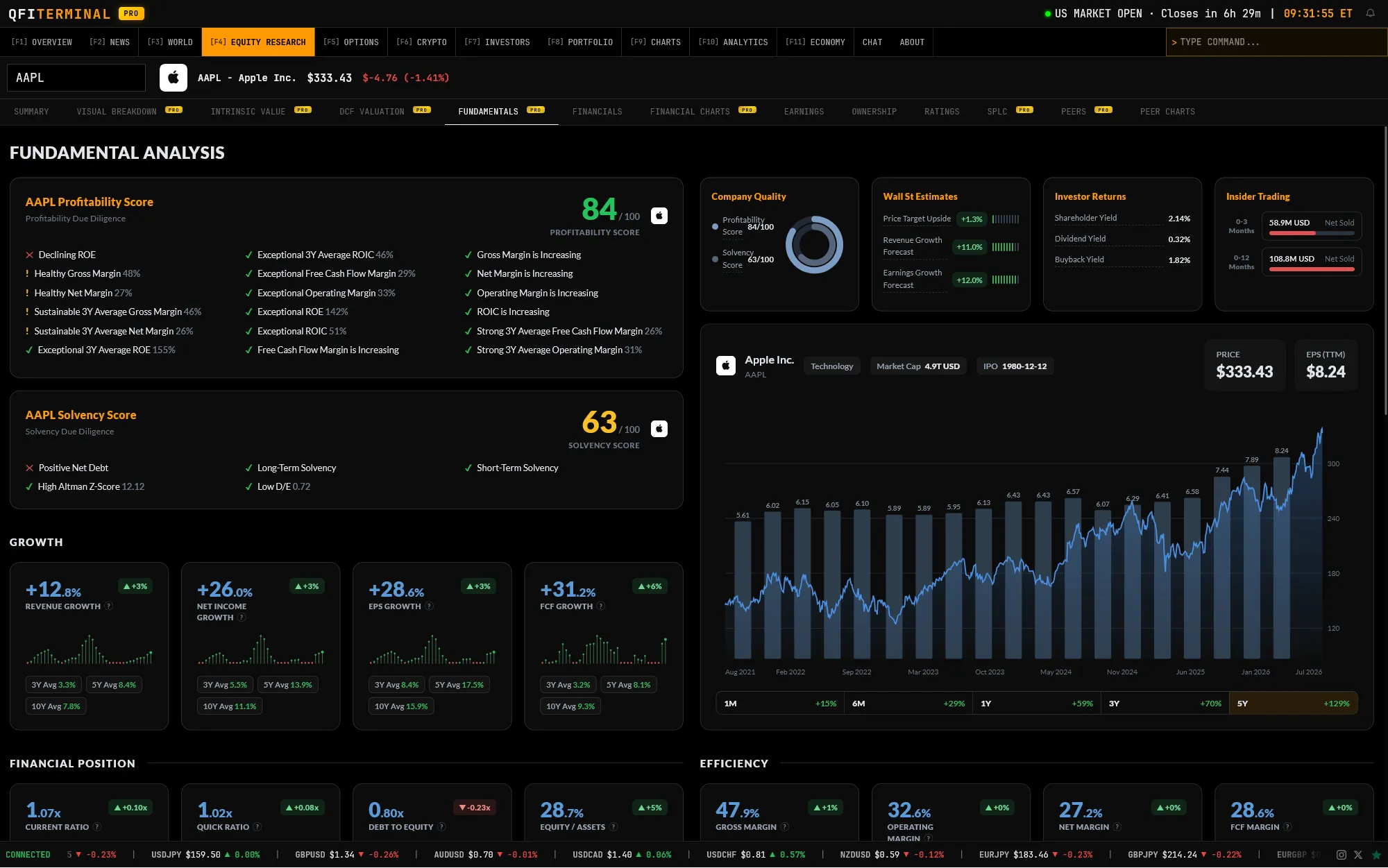Switch to the [F9] Charts tab
The image size is (1388, 868).
[x=656, y=42]
